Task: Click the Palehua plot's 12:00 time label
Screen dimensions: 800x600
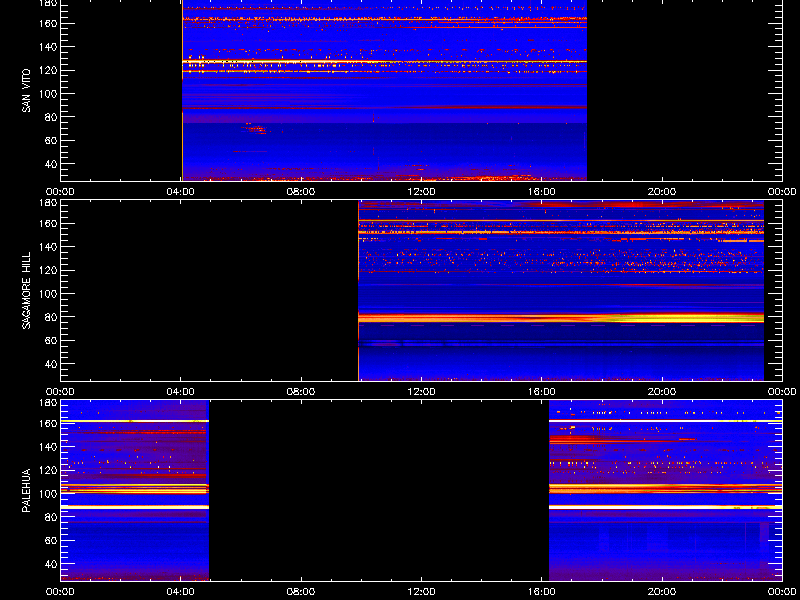Action: click(421, 592)
